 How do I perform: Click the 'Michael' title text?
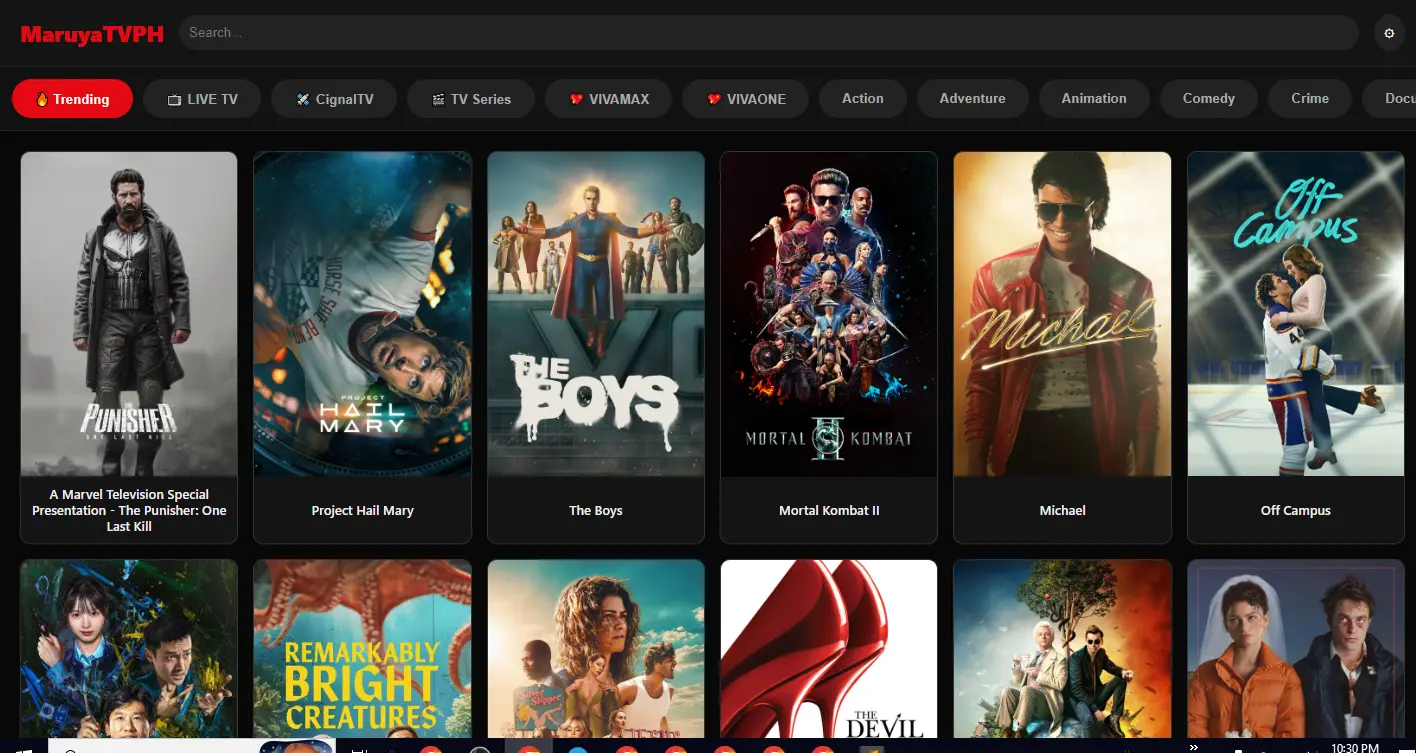pos(1062,510)
